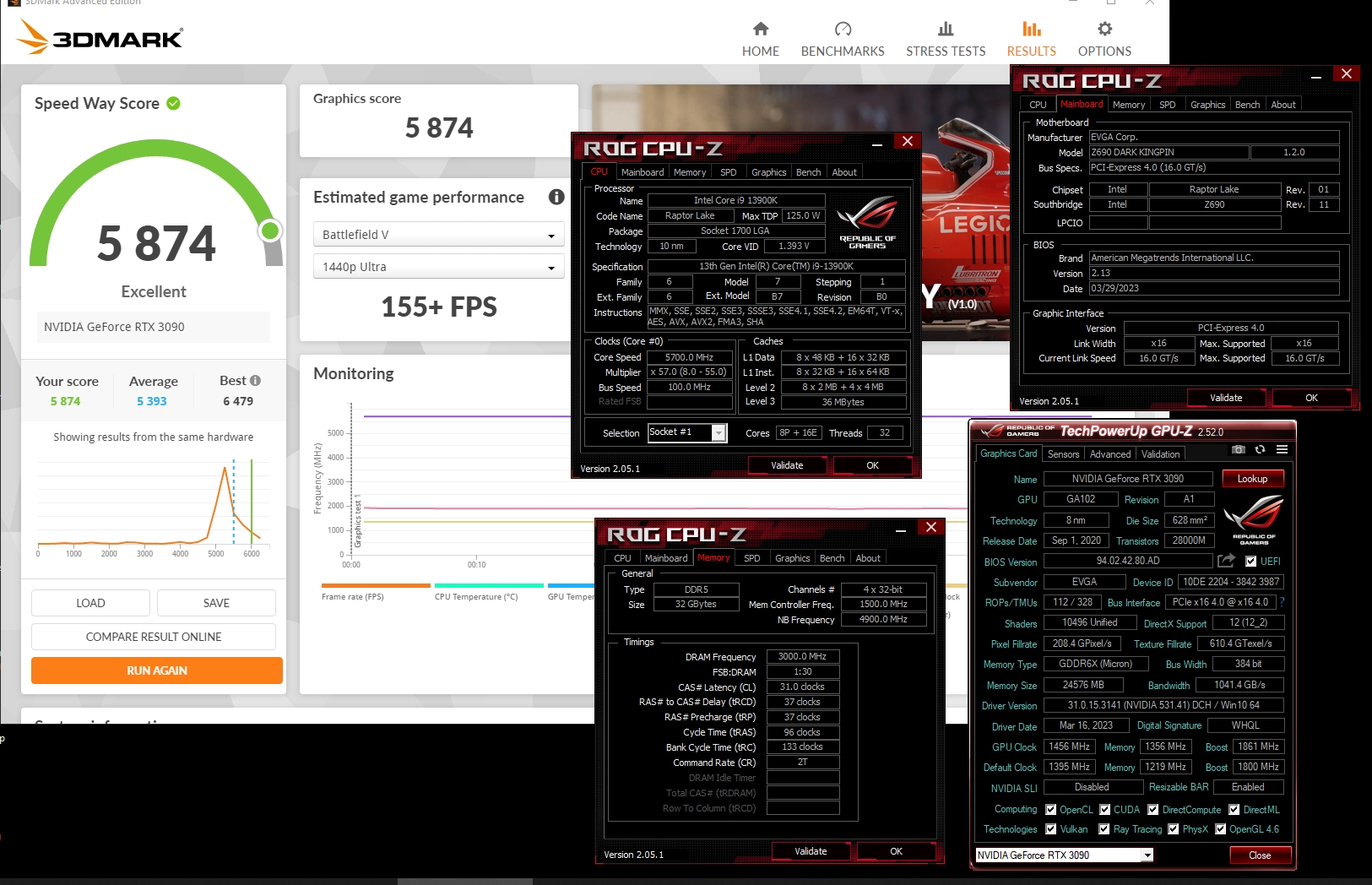1372x885 pixels.
Task: Click Validate in the CPU-Z CPU window
Action: point(787,465)
